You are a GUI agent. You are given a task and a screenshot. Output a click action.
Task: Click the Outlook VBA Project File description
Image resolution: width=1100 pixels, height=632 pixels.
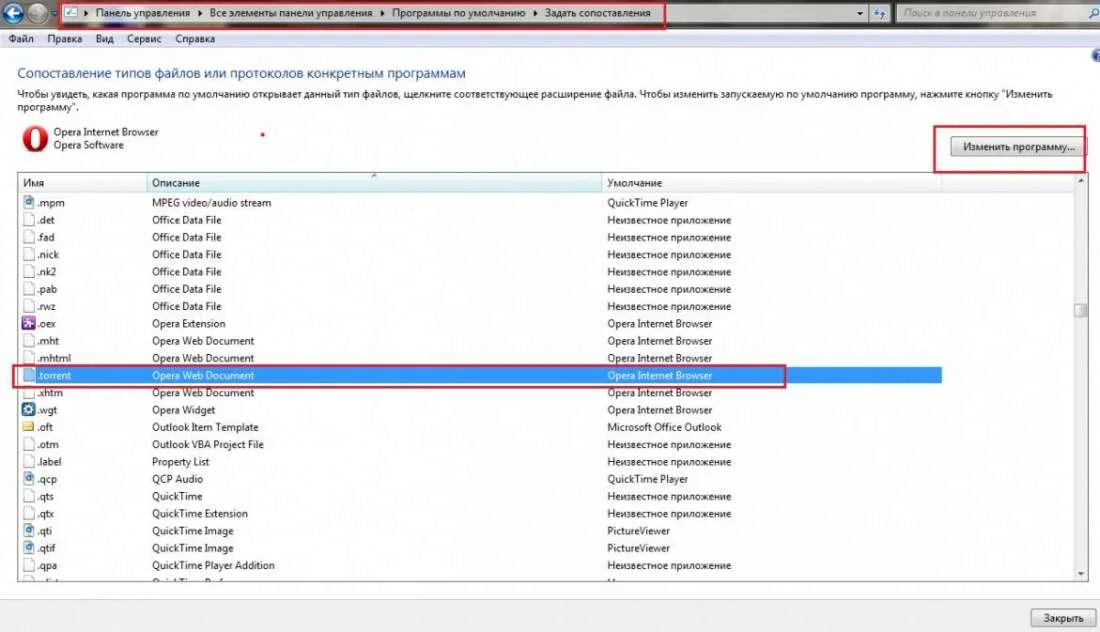pyautogui.click(x=208, y=444)
